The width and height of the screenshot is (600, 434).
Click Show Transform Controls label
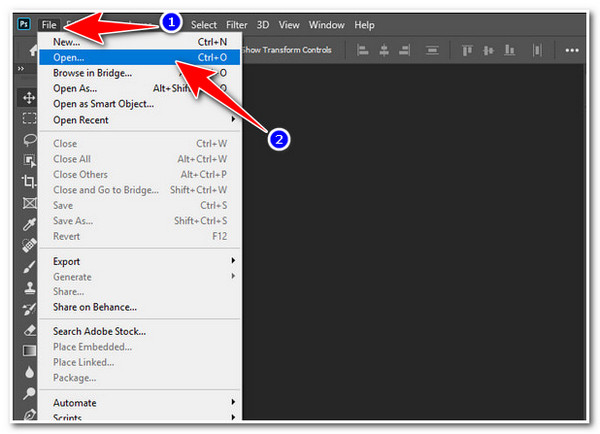click(x=287, y=50)
